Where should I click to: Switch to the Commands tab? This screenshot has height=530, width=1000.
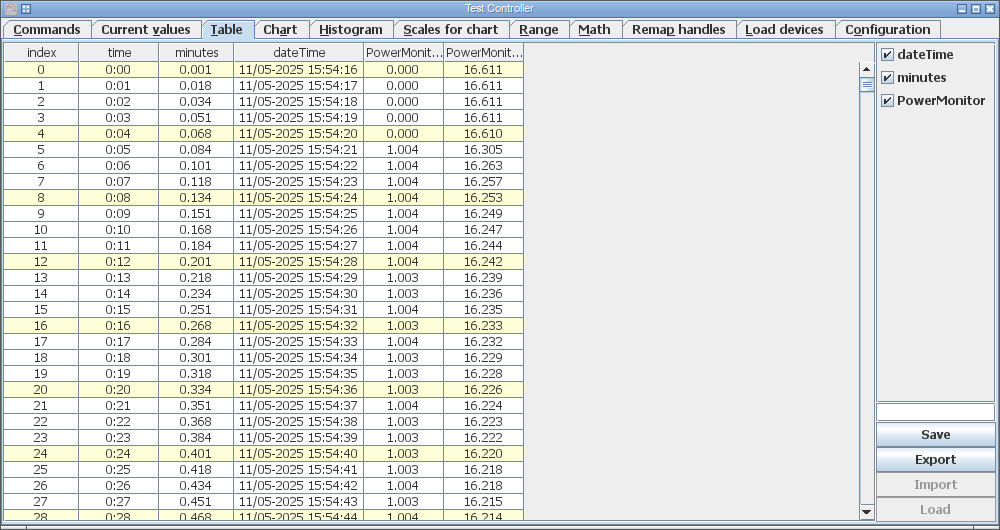coord(47,30)
